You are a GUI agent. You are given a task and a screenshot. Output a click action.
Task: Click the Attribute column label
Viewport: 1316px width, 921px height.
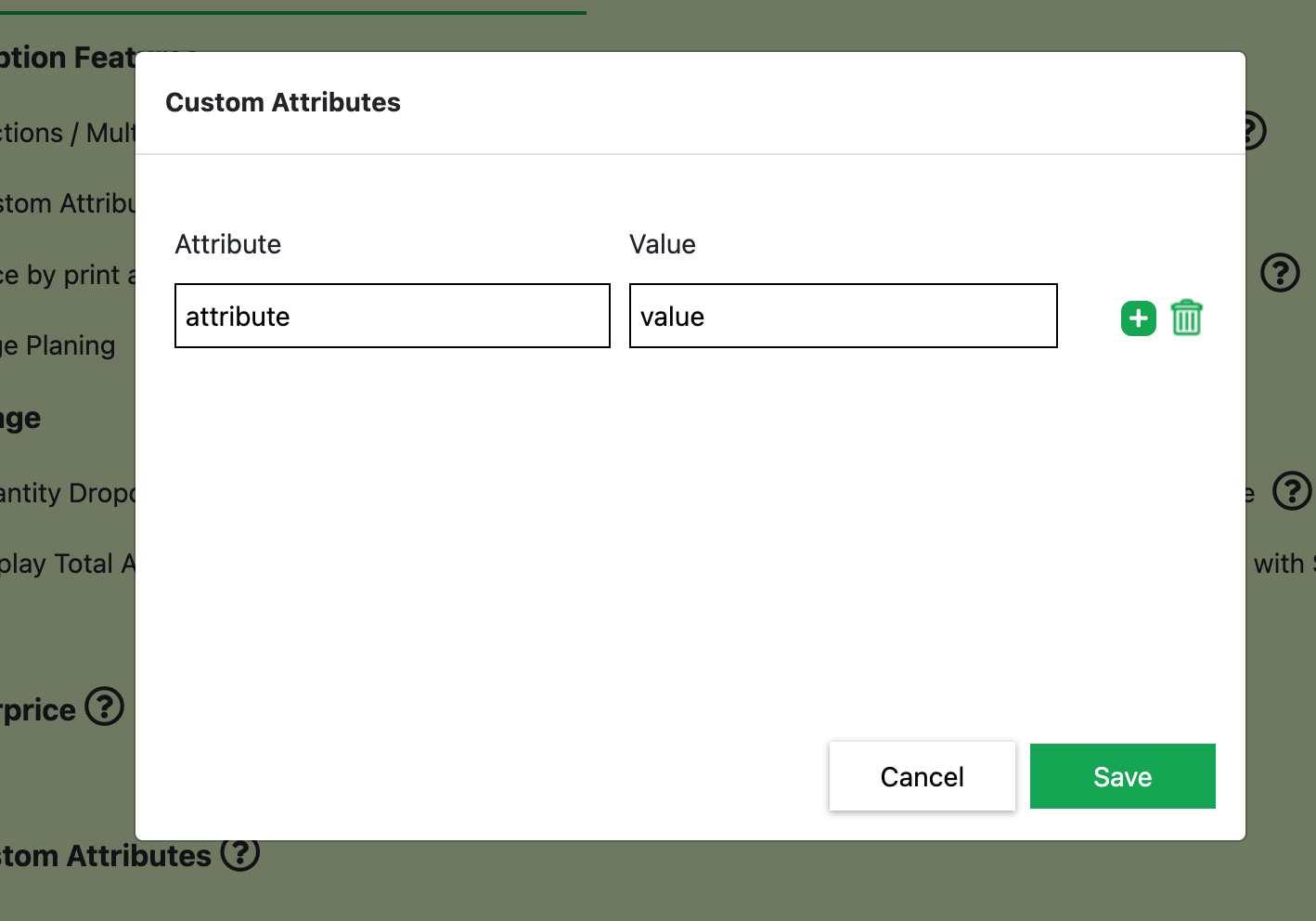click(228, 244)
